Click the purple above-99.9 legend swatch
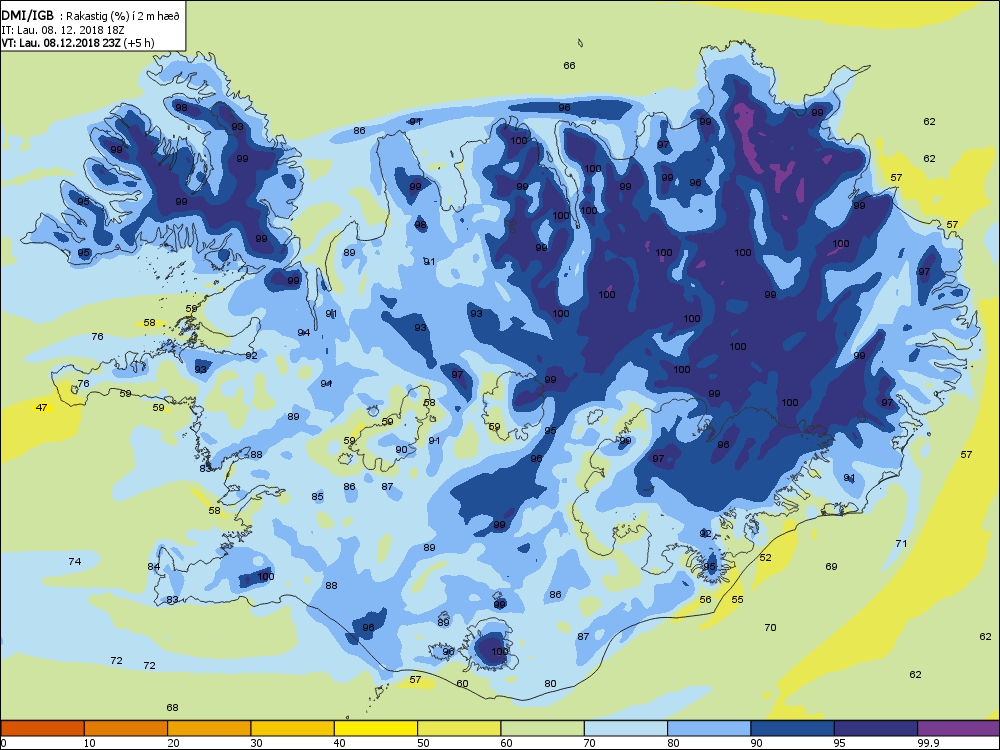 point(959,728)
